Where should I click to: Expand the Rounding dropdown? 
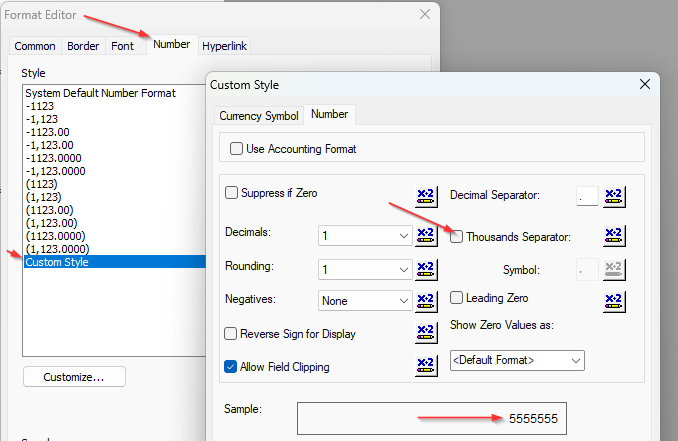tap(365, 269)
